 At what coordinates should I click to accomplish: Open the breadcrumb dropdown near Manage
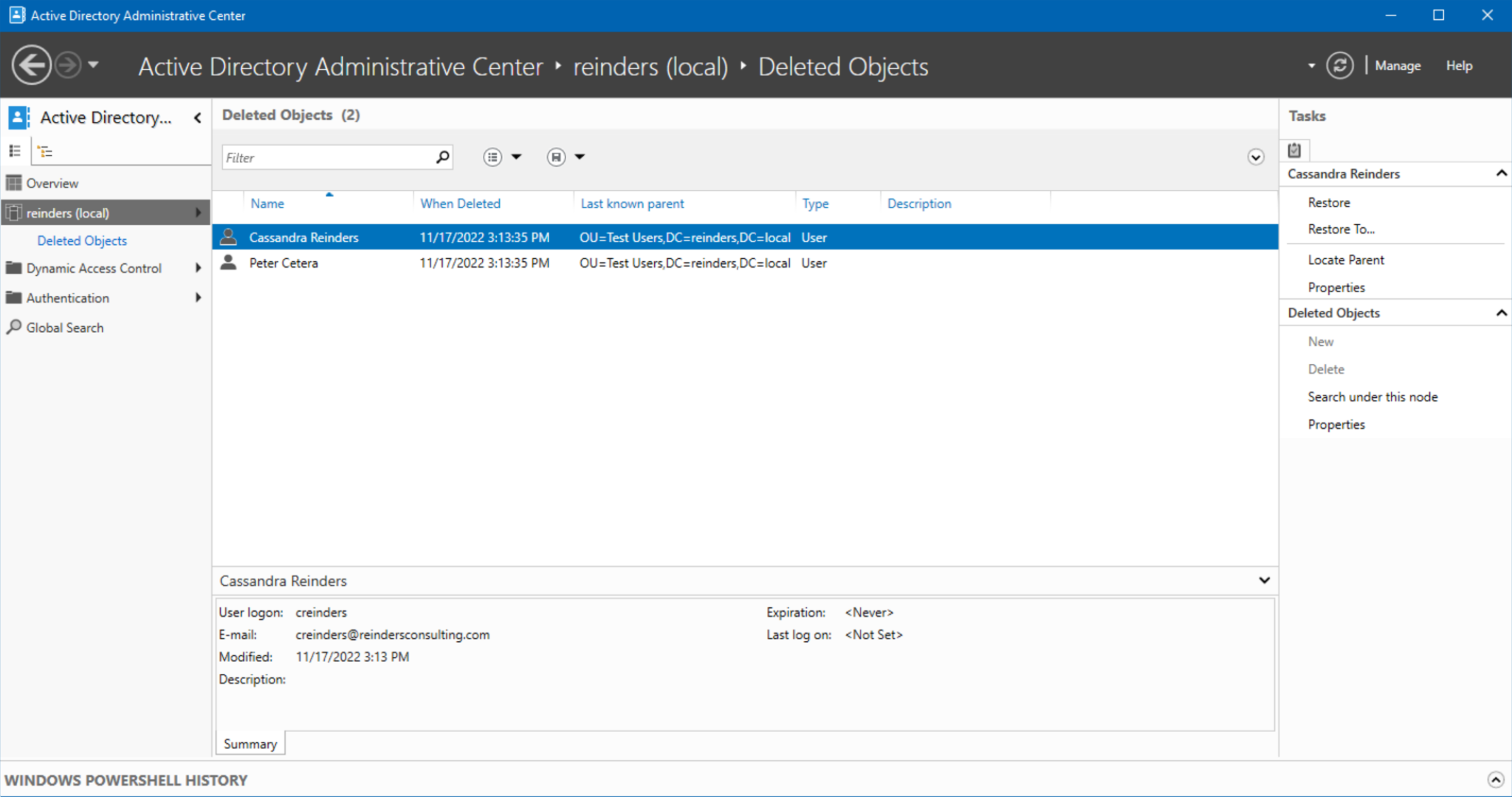pyautogui.click(x=1310, y=65)
